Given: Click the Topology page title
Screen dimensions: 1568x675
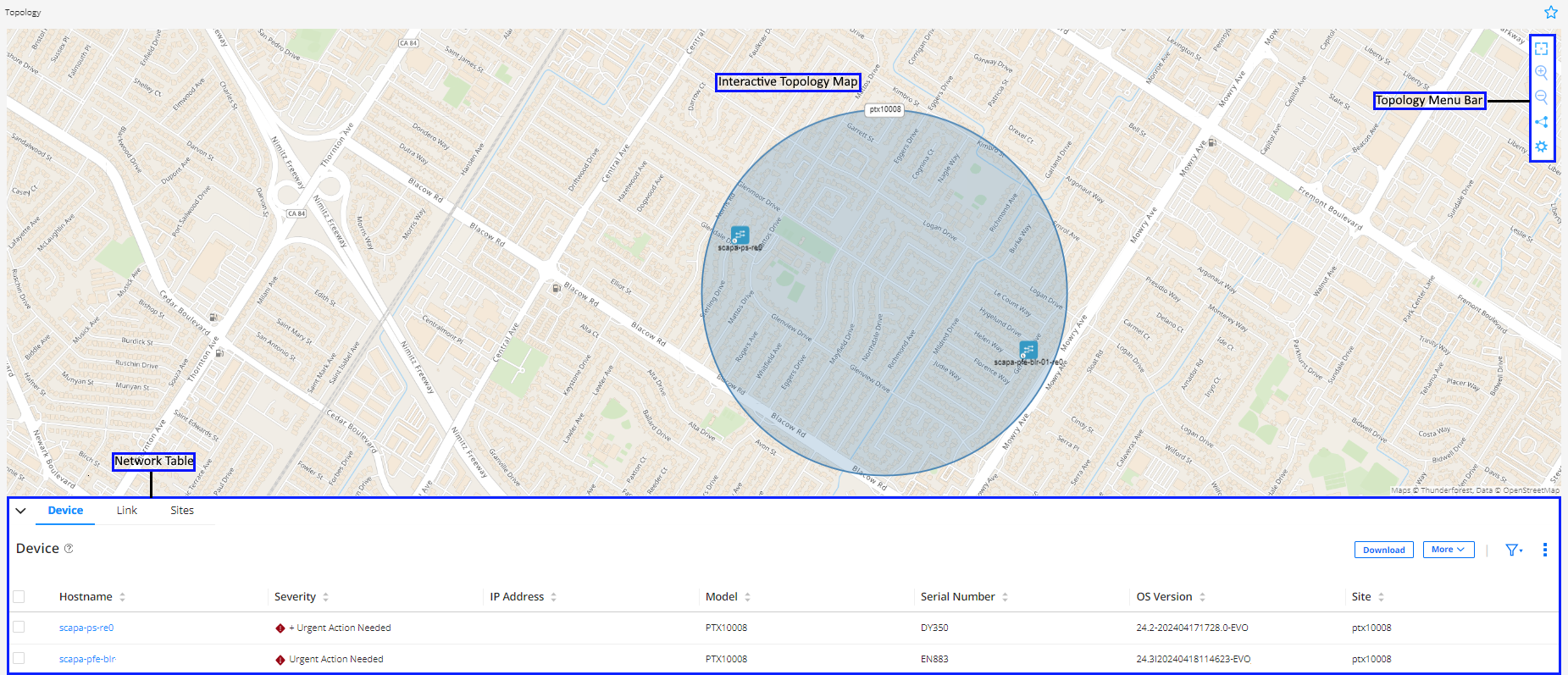Looking at the screenshot, I should (x=23, y=13).
